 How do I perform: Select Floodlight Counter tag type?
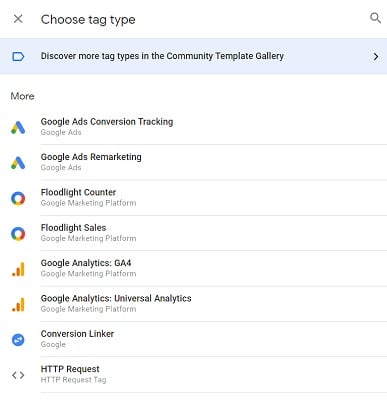click(213, 198)
